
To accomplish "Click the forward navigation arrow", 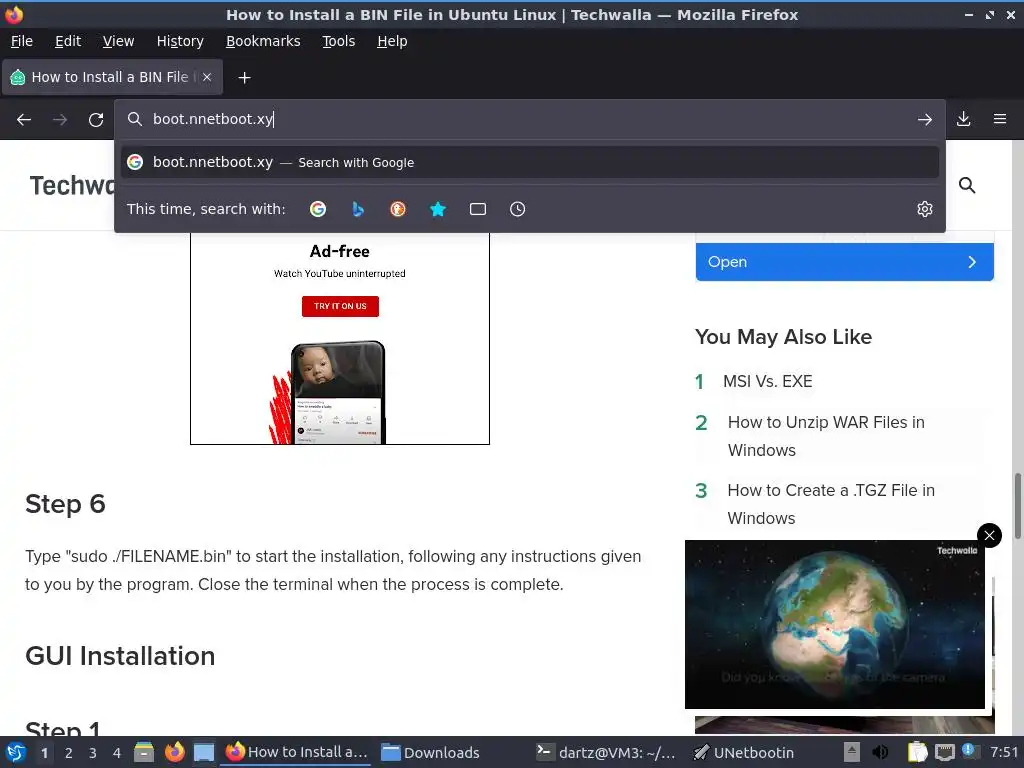I will [x=60, y=120].
